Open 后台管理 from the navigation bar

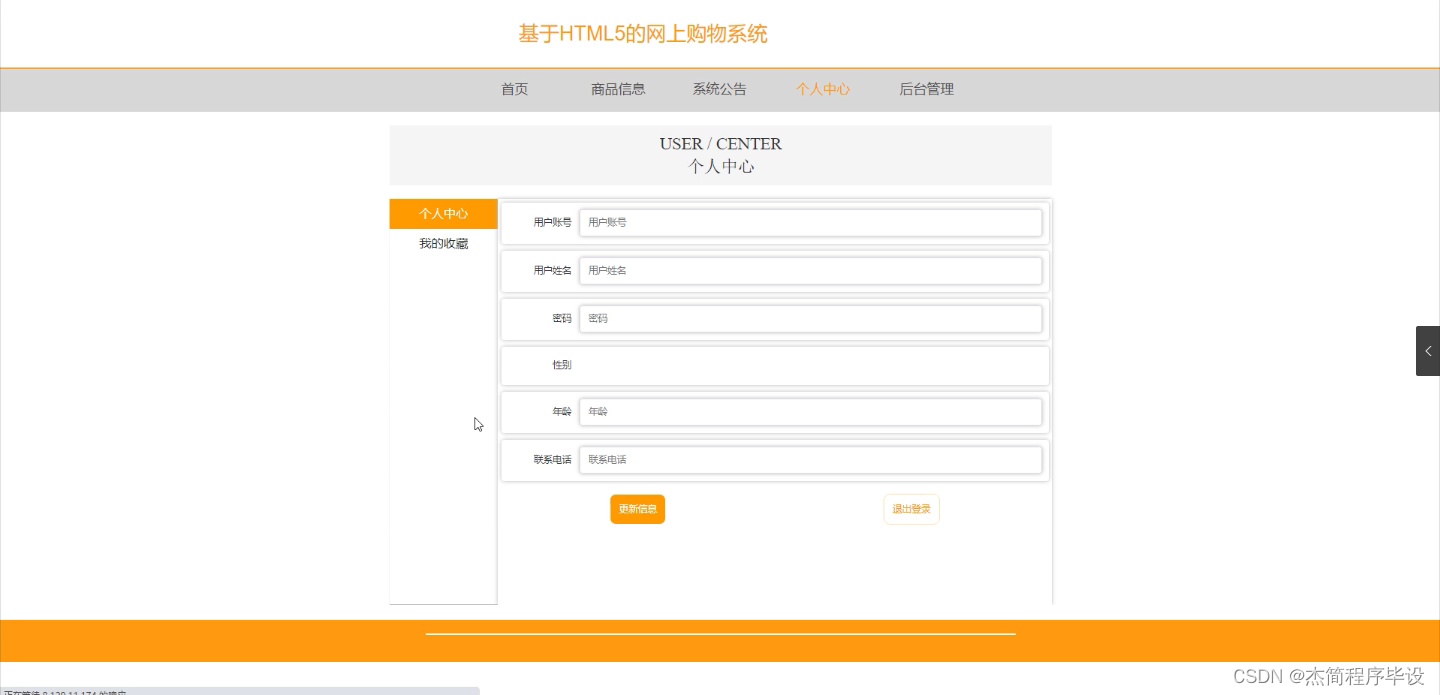tap(926, 89)
